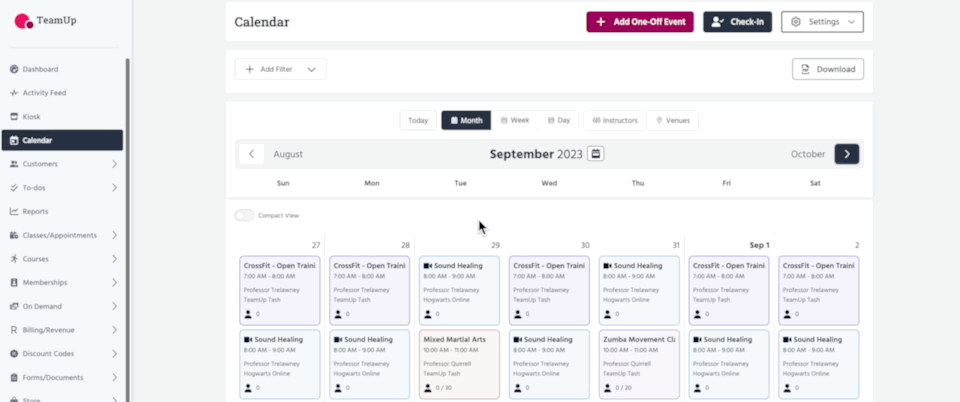Open date picker calendar icon
The image size is (960, 402).
[595, 154]
